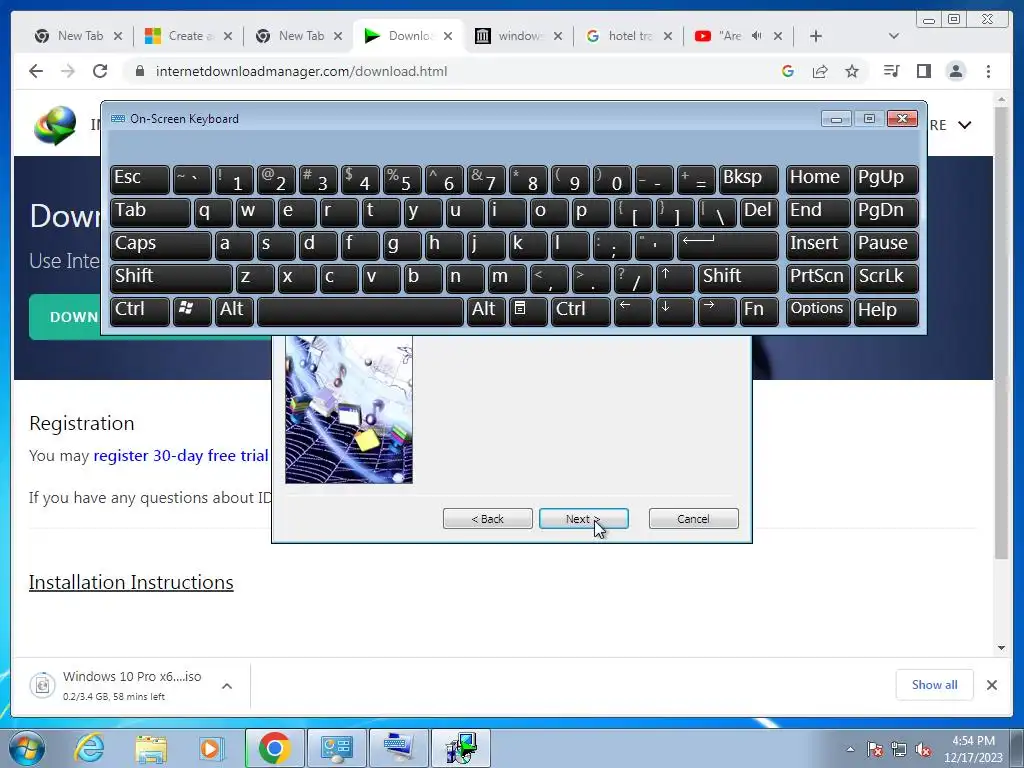Image resolution: width=1024 pixels, height=768 pixels.
Task: Toggle right Alt key on keyboard
Action: click(486, 310)
